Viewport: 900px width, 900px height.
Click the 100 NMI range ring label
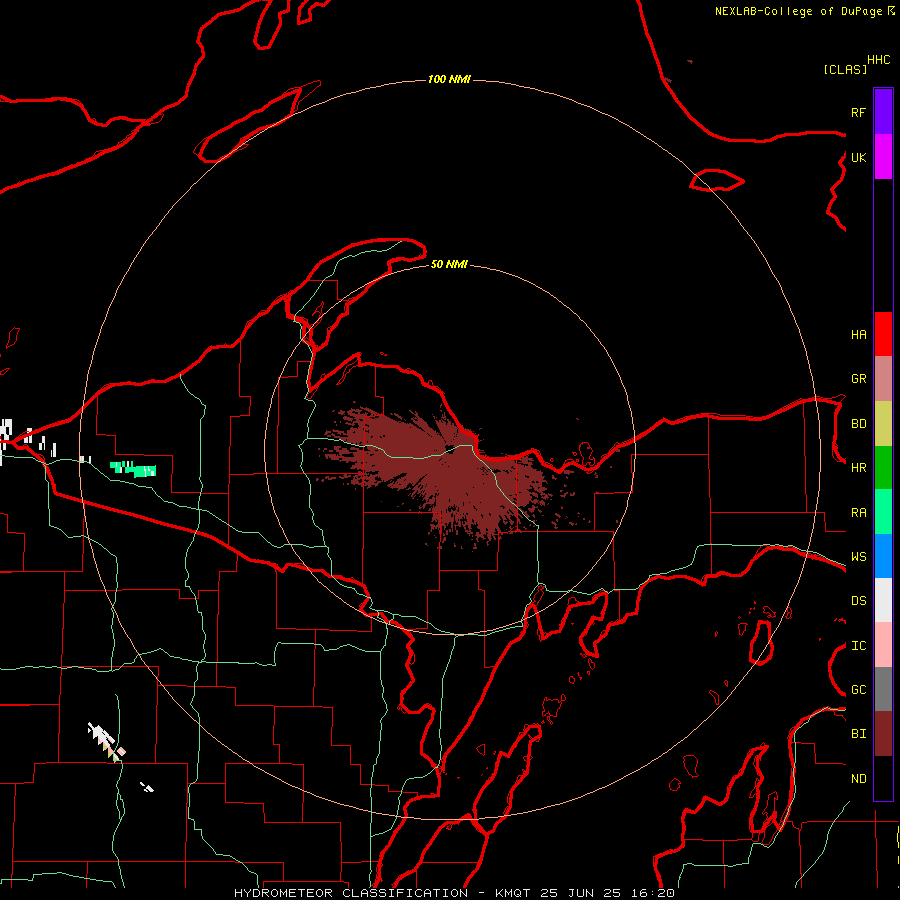449,79
